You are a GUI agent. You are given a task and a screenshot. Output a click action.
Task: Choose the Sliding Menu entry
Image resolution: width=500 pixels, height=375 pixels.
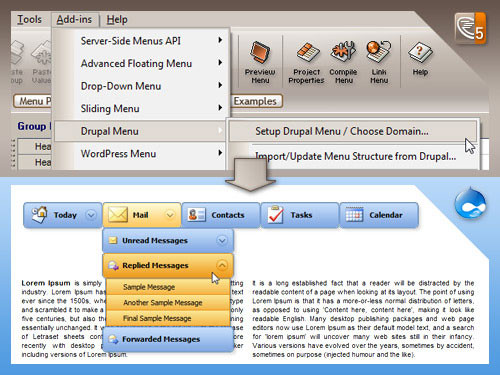coord(141,109)
